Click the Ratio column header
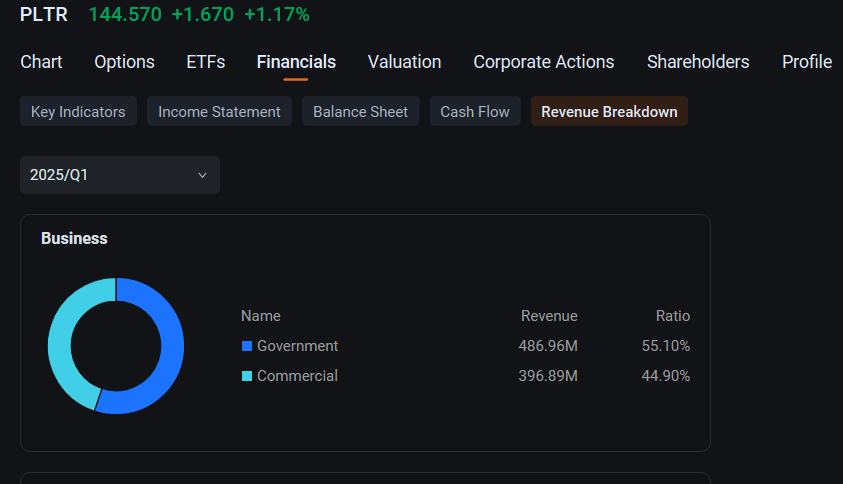The width and height of the screenshot is (843, 484). pyautogui.click(x=673, y=316)
